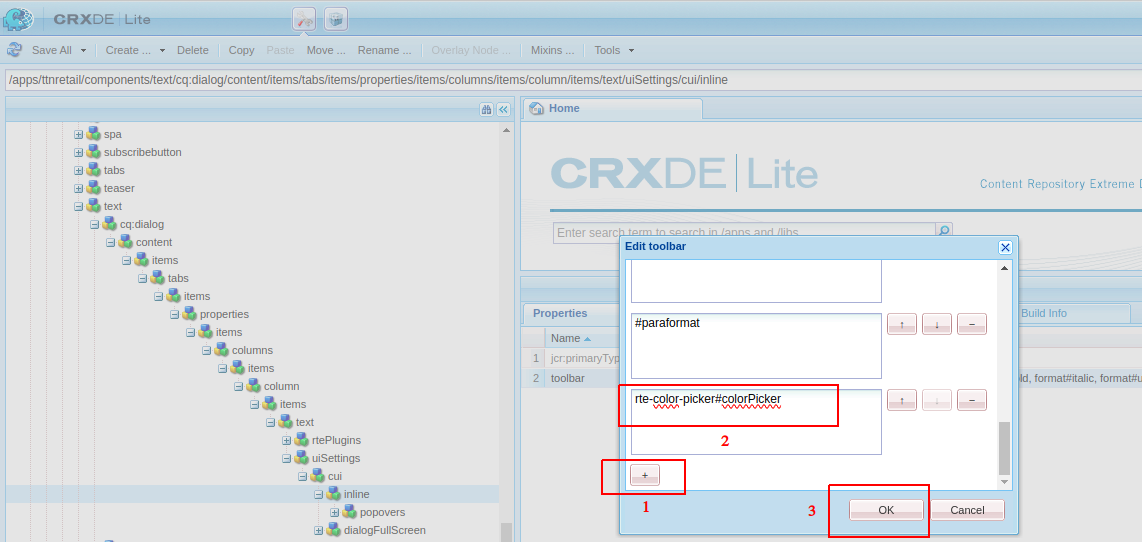
Task: Collapse the content node
Action: [111, 242]
